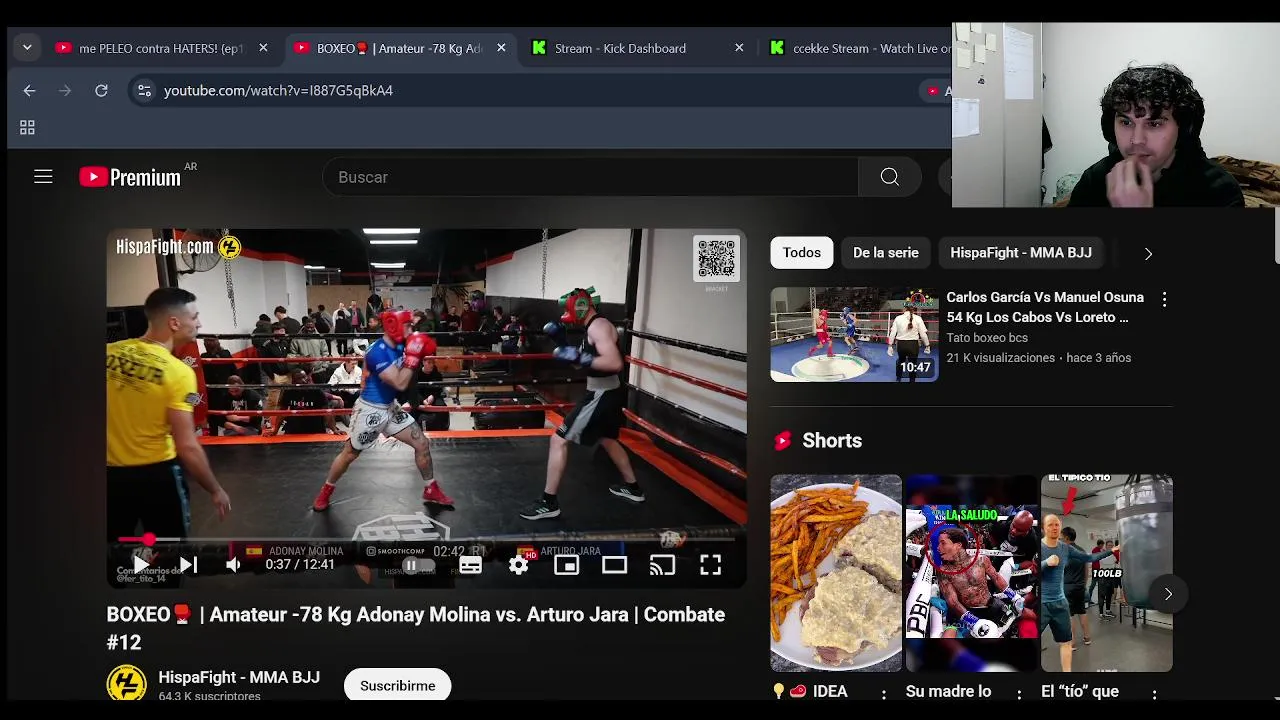Open 'Carlos García Vs Manuel Osuna' title link
Viewport: 1280px width, 720px height.
click(1045, 307)
